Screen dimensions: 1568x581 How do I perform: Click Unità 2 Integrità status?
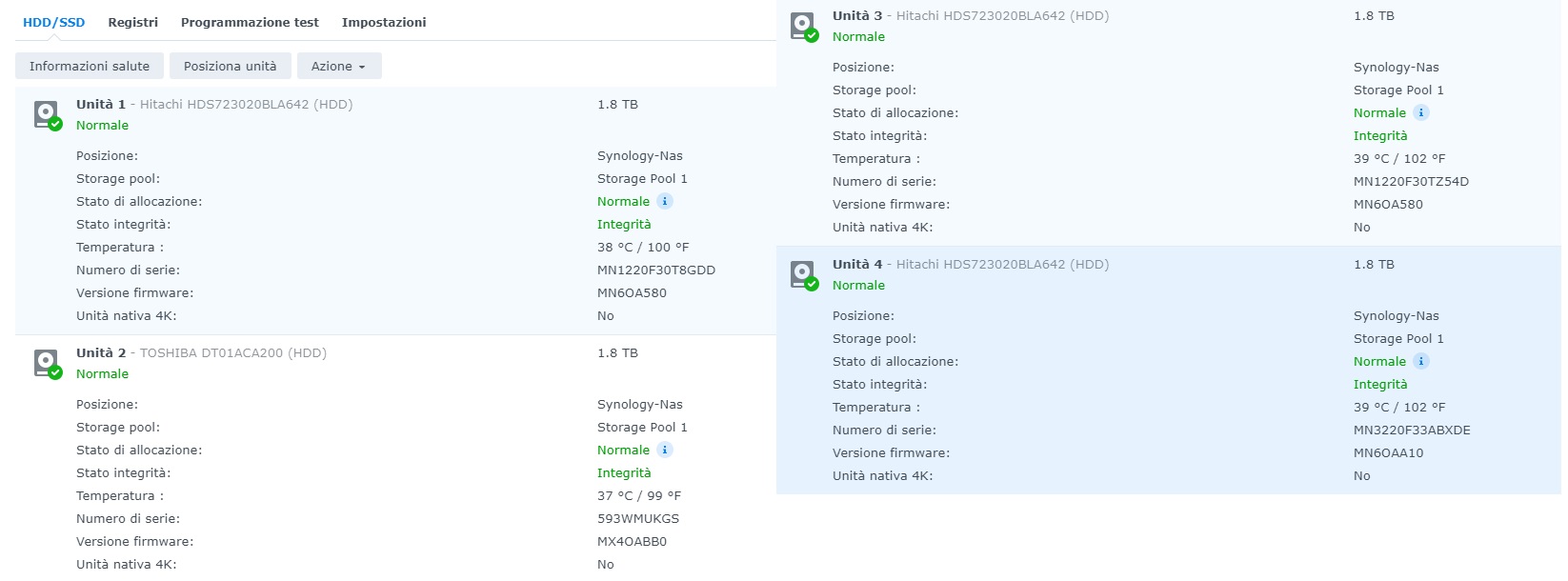pos(624,472)
